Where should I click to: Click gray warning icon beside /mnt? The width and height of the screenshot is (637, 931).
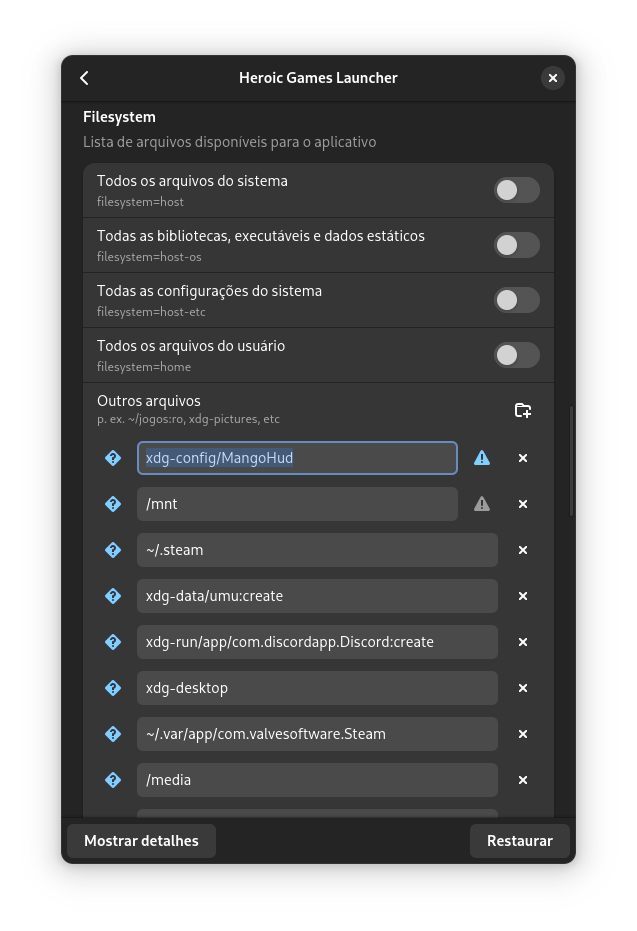pos(482,504)
